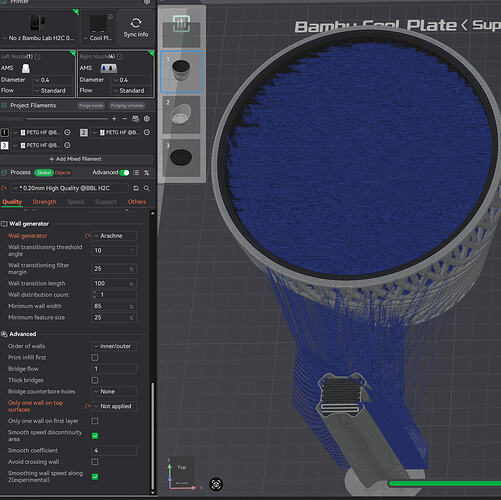Viewport: 501px width, 500px height.
Task: Open Order of walls dropdown
Action: coord(114,346)
